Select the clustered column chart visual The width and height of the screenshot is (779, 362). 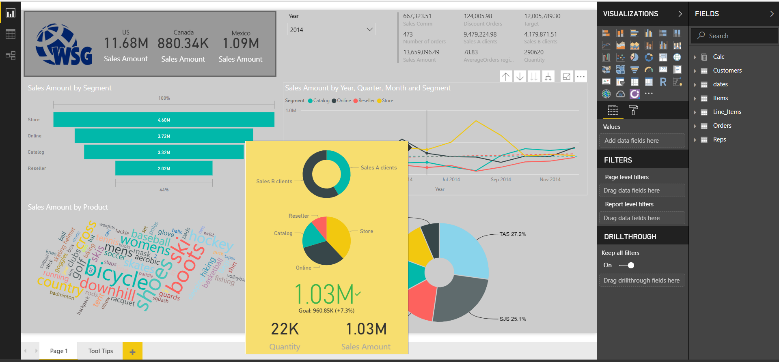[649, 33]
